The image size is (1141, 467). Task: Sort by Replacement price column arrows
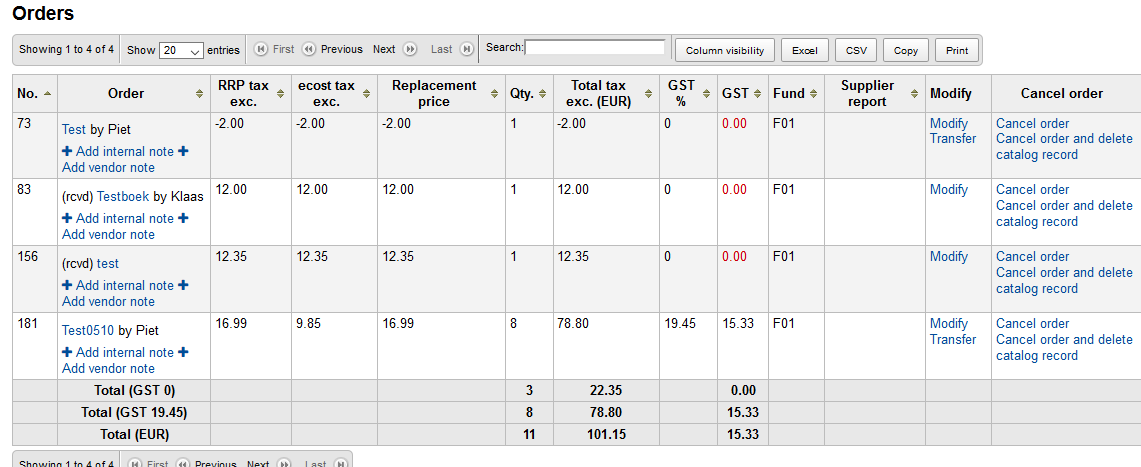click(494, 94)
